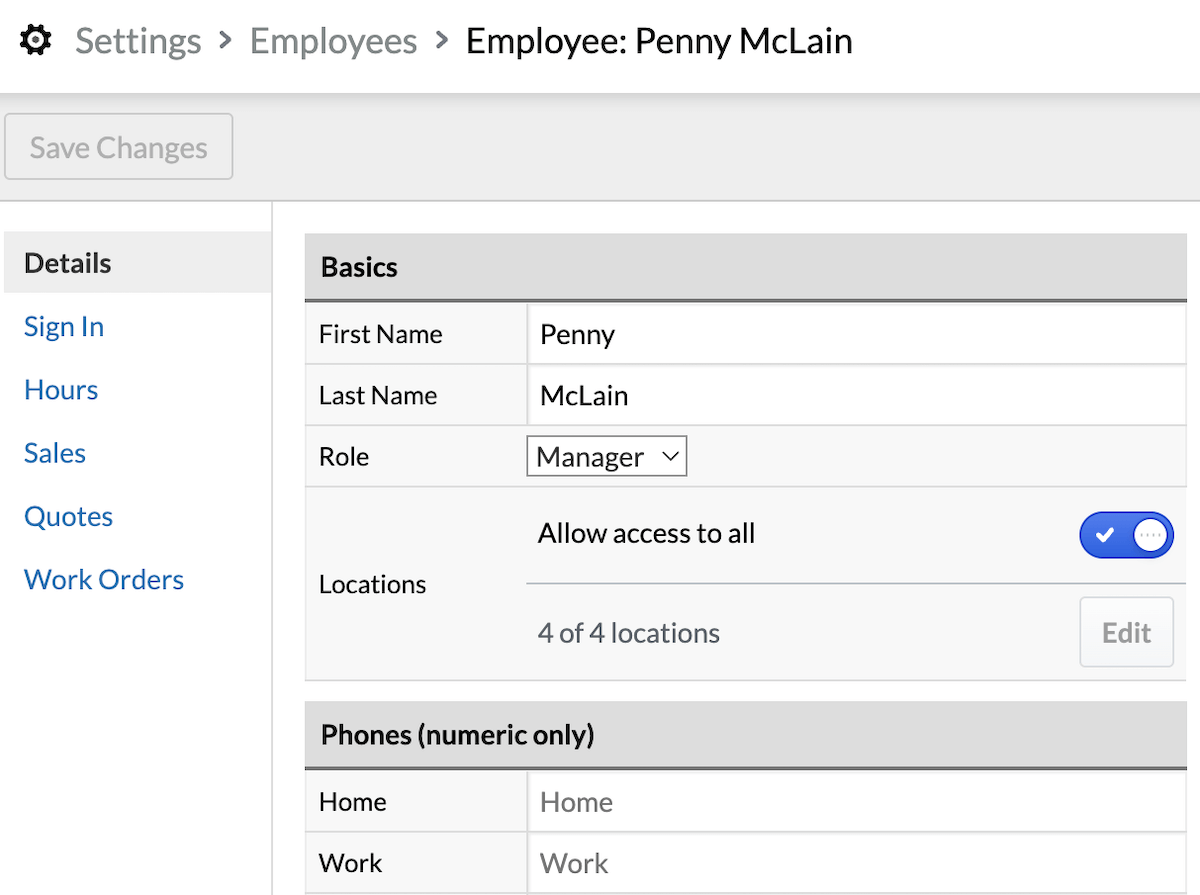Screen dimensions: 1200x895
Task: Click the Basics section header
Action: 358,267
